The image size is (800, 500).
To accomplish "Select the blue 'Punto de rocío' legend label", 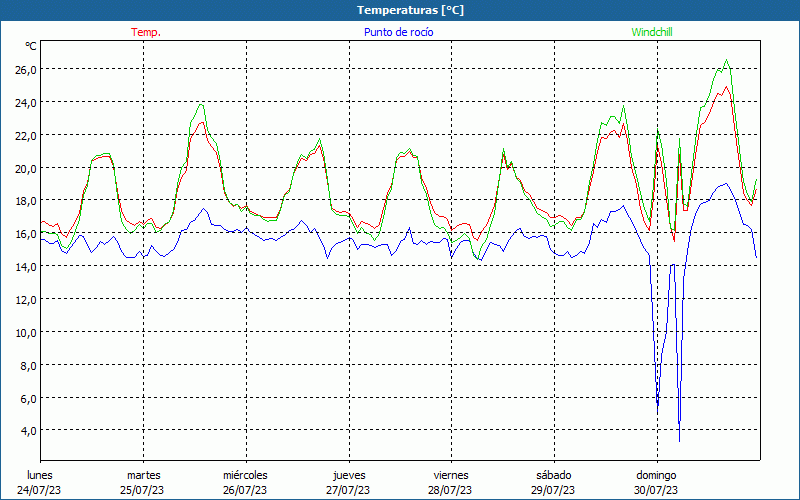I will 398,32.
